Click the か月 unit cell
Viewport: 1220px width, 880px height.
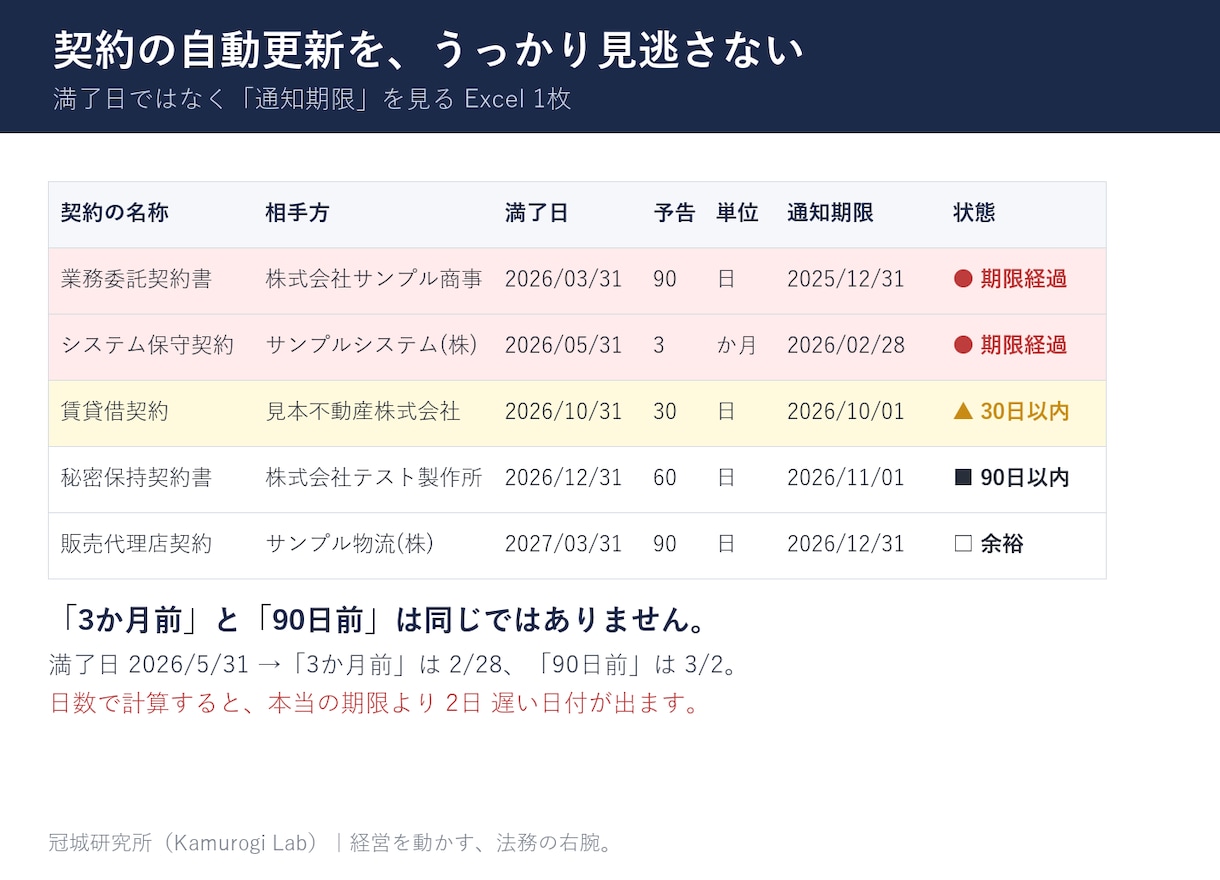(x=737, y=345)
